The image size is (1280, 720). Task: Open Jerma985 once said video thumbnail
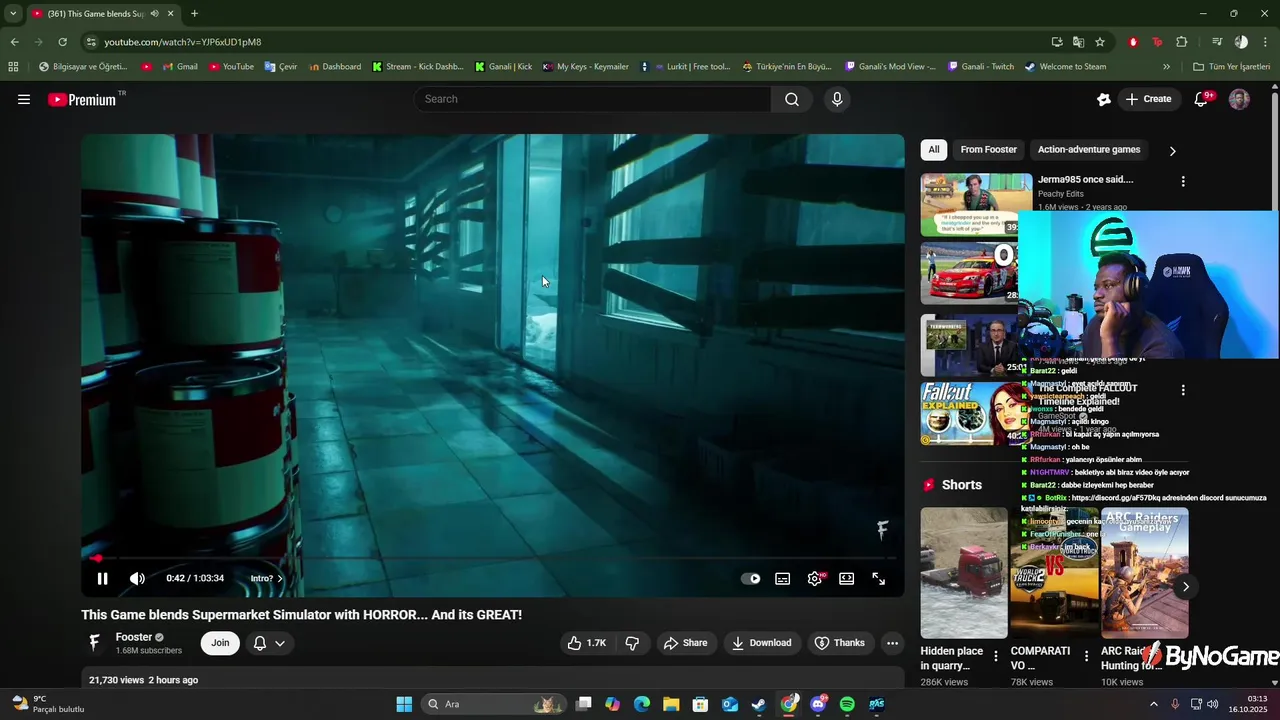click(976, 204)
